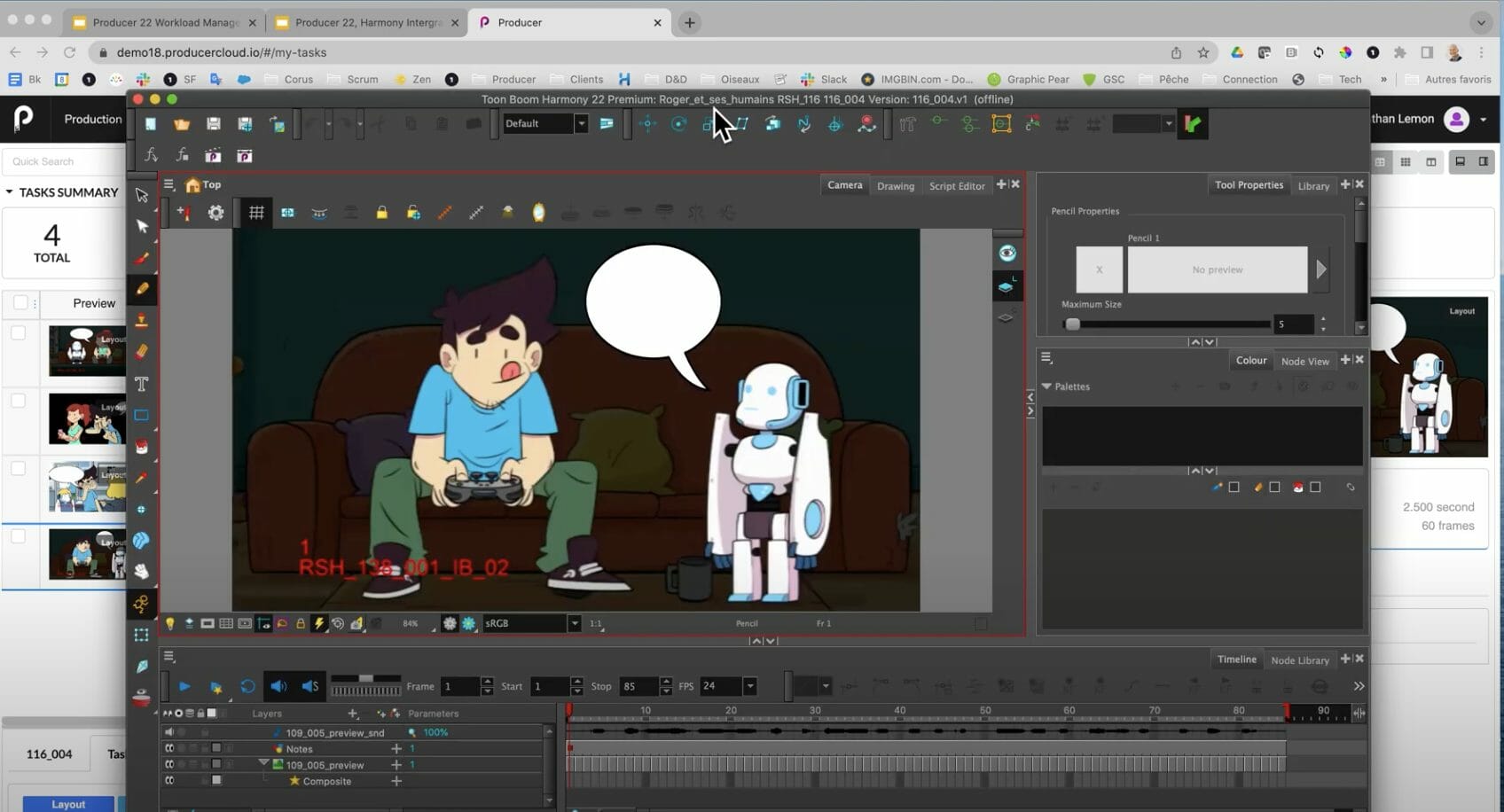Click the first fx script icon in scripting toolbar

(151, 155)
